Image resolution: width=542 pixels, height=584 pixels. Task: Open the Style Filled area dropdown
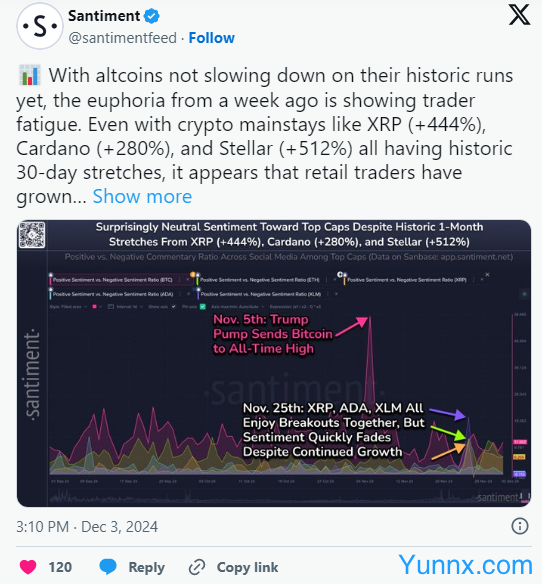(68, 307)
